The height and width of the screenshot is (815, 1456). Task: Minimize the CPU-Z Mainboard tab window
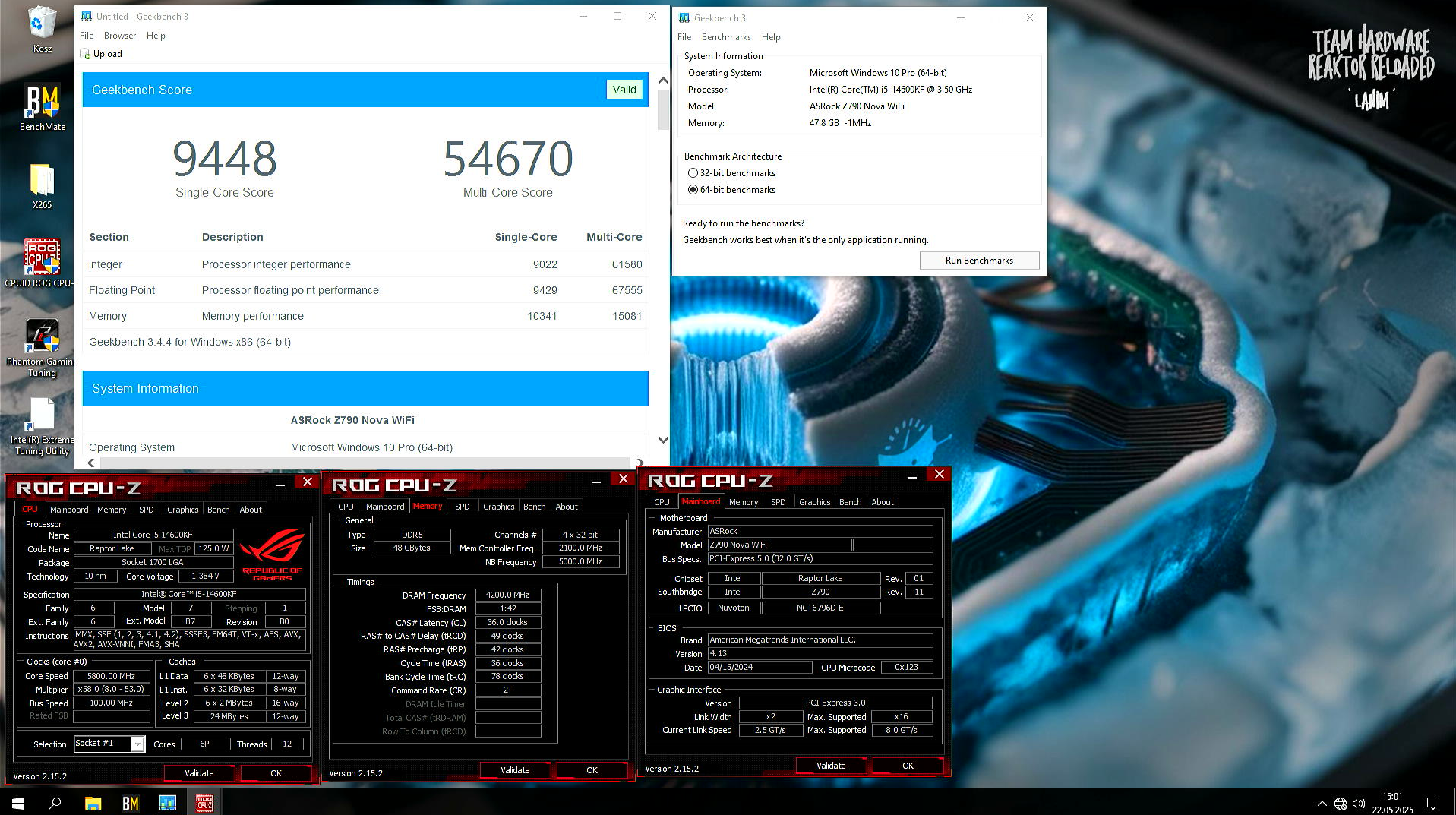coord(912,477)
